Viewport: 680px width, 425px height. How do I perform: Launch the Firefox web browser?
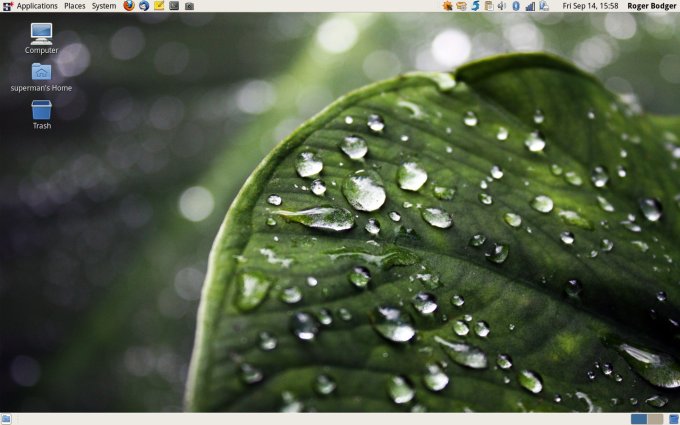(129, 6)
